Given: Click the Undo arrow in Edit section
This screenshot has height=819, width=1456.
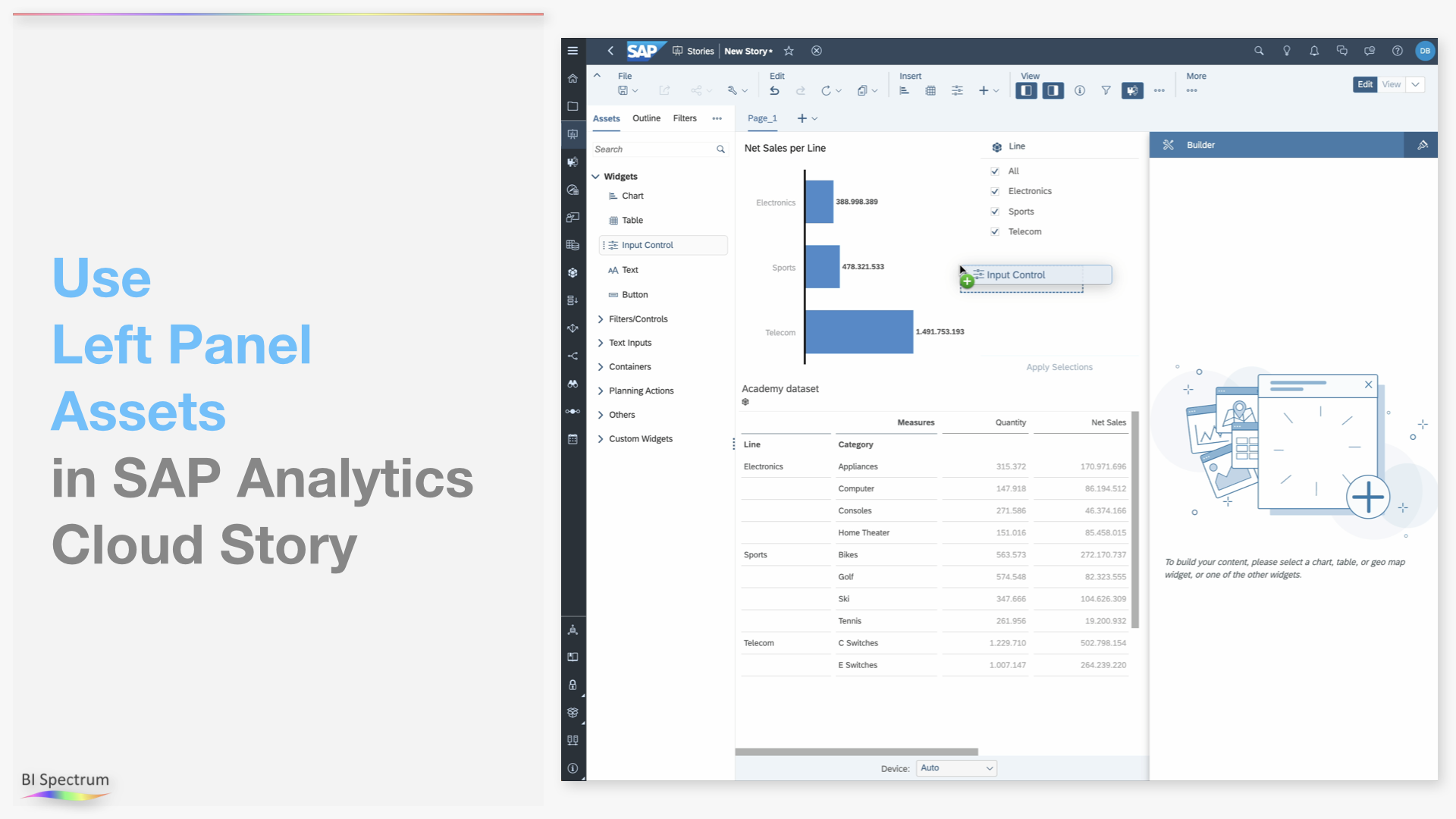Looking at the screenshot, I should tap(774, 91).
